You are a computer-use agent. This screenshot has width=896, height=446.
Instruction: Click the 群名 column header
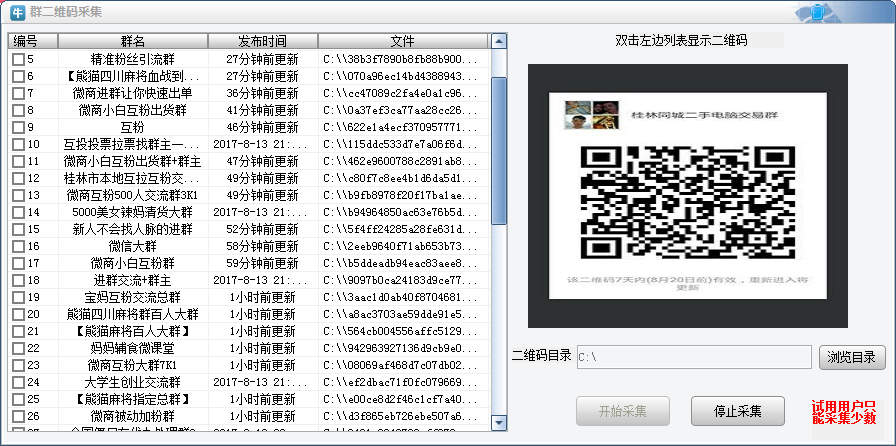point(133,41)
